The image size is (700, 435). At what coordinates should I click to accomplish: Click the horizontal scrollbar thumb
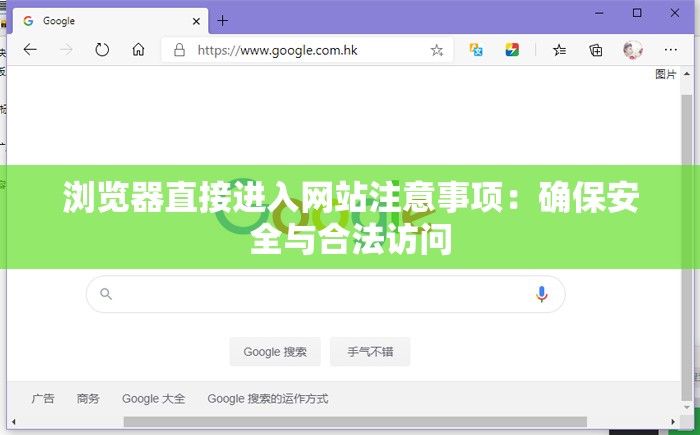click(355, 422)
